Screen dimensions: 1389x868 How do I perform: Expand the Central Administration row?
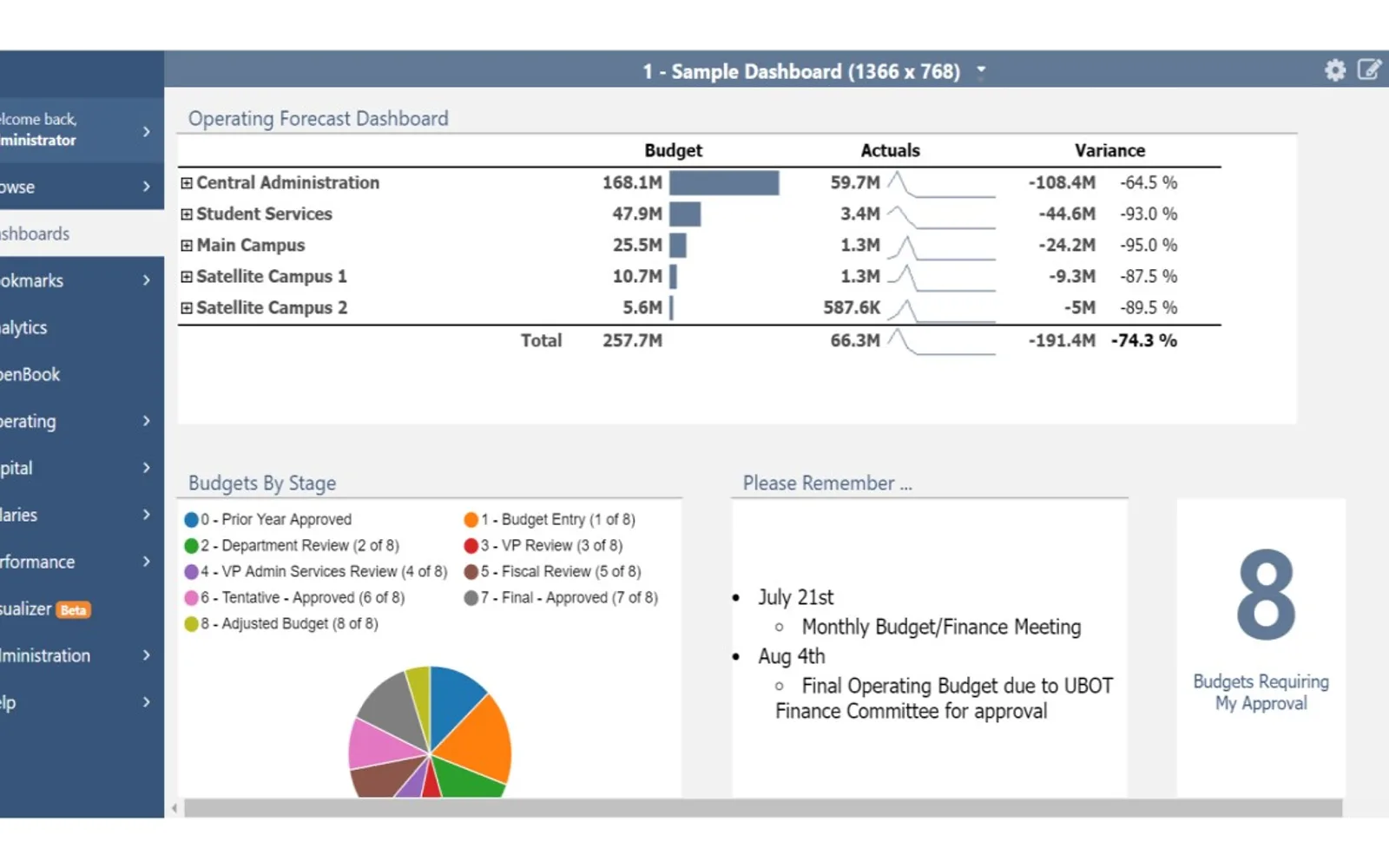pyautogui.click(x=186, y=183)
